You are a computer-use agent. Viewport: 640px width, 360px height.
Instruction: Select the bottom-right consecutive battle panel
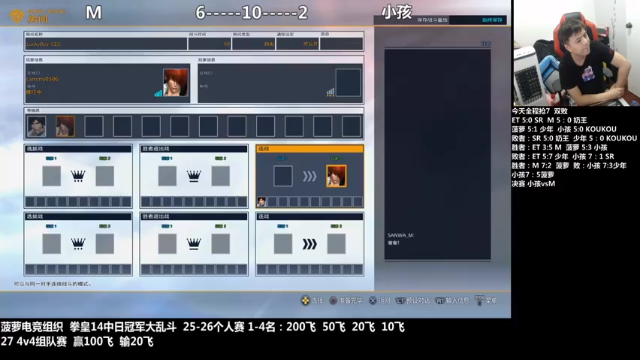coord(310,244)
